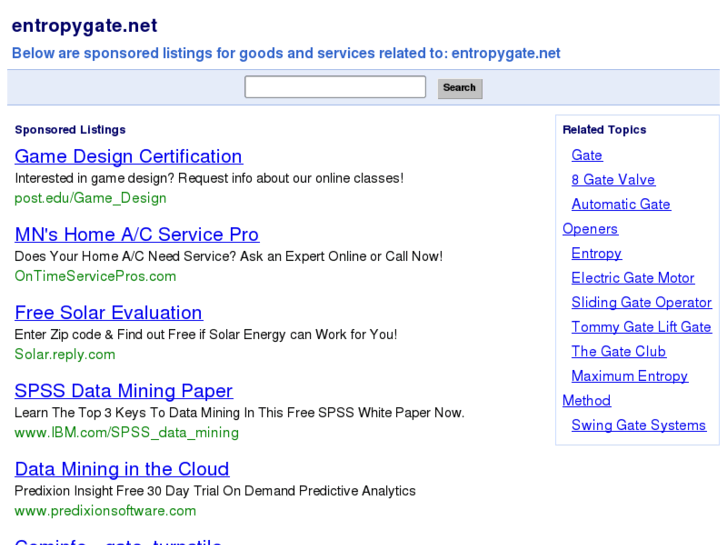Click the search text input field
This screenshot has width=727, height=545.
335,87
